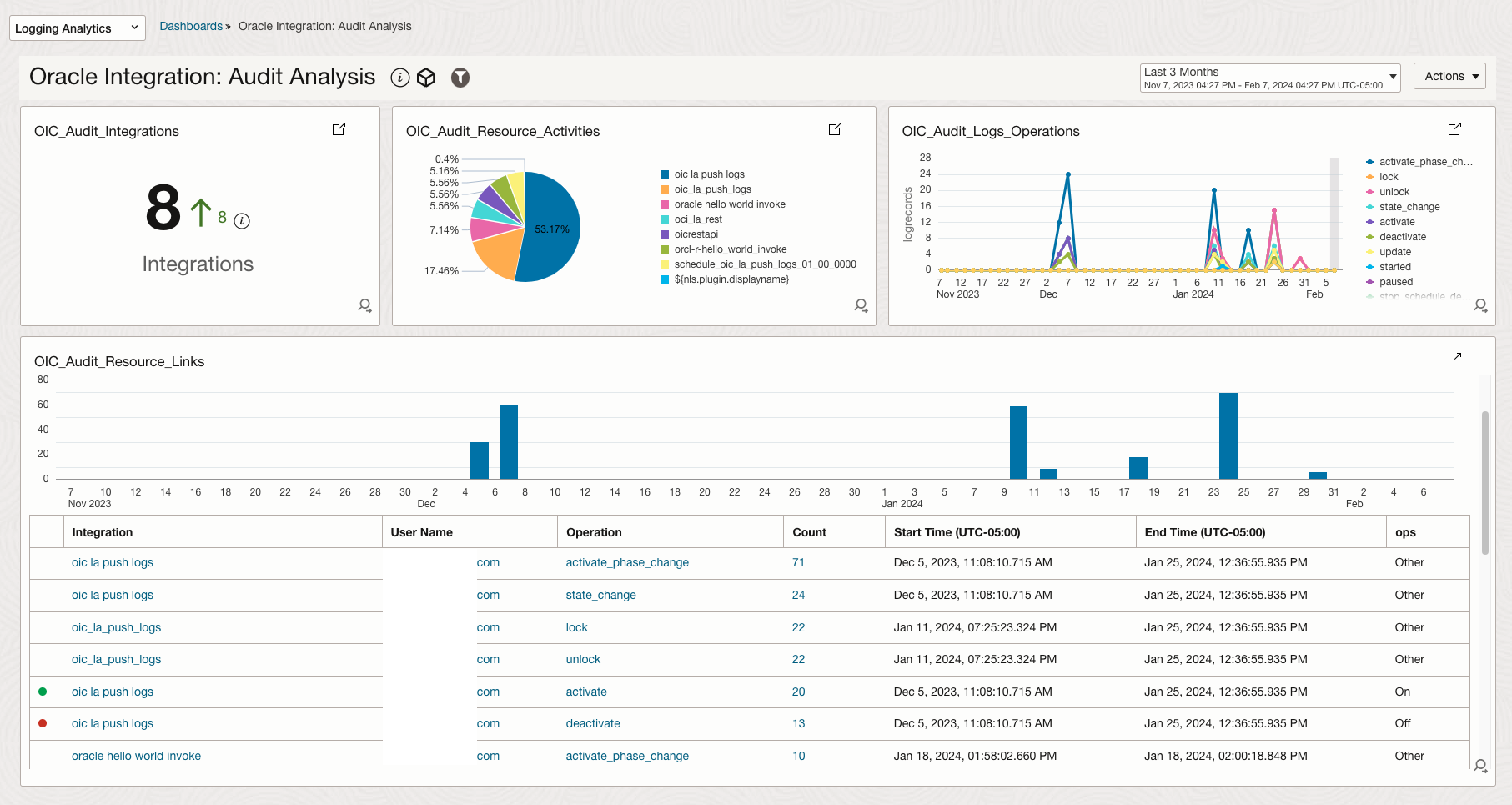Click the blue swatch for oic la push logs legend
This screenshot has width=1512, height=805.
(664, 174)
